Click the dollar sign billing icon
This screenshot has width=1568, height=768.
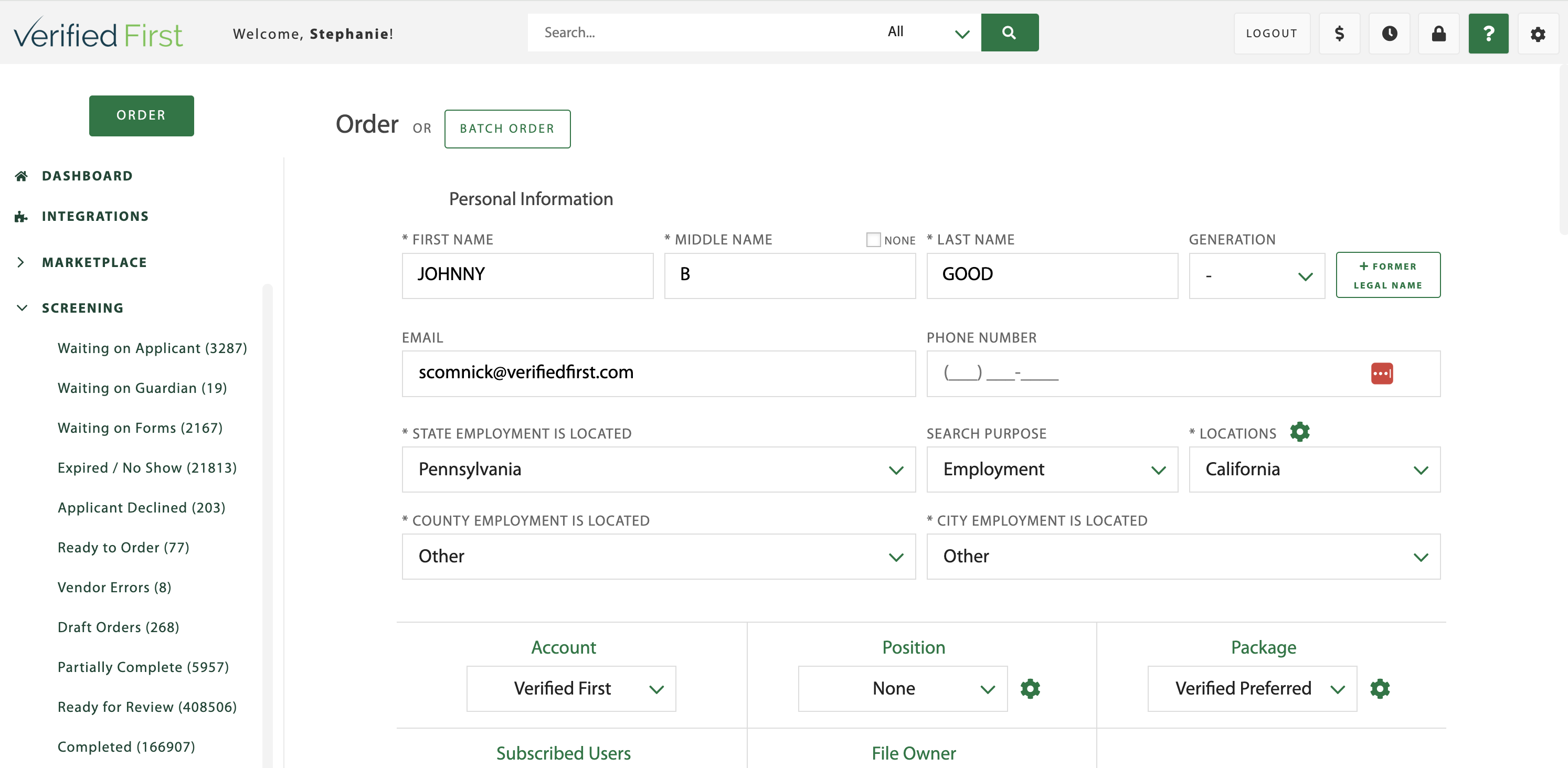1339,34
